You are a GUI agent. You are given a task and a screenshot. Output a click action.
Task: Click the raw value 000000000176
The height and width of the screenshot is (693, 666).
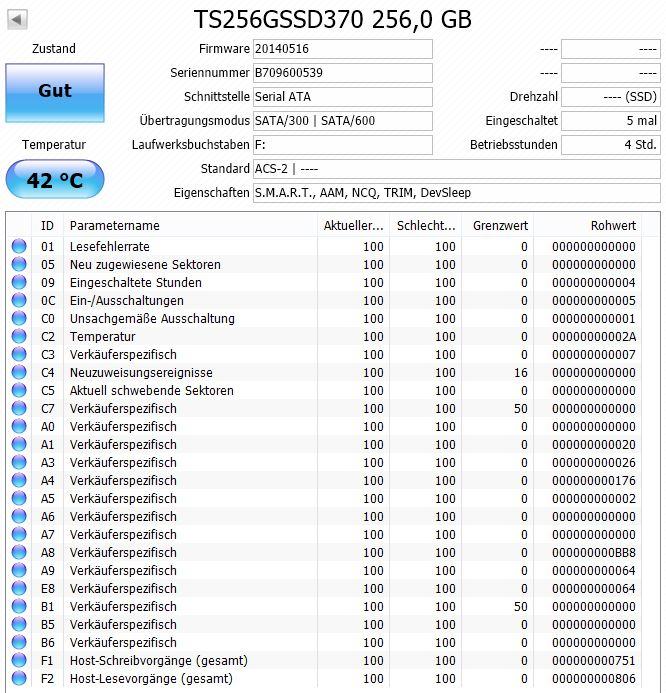594,481
